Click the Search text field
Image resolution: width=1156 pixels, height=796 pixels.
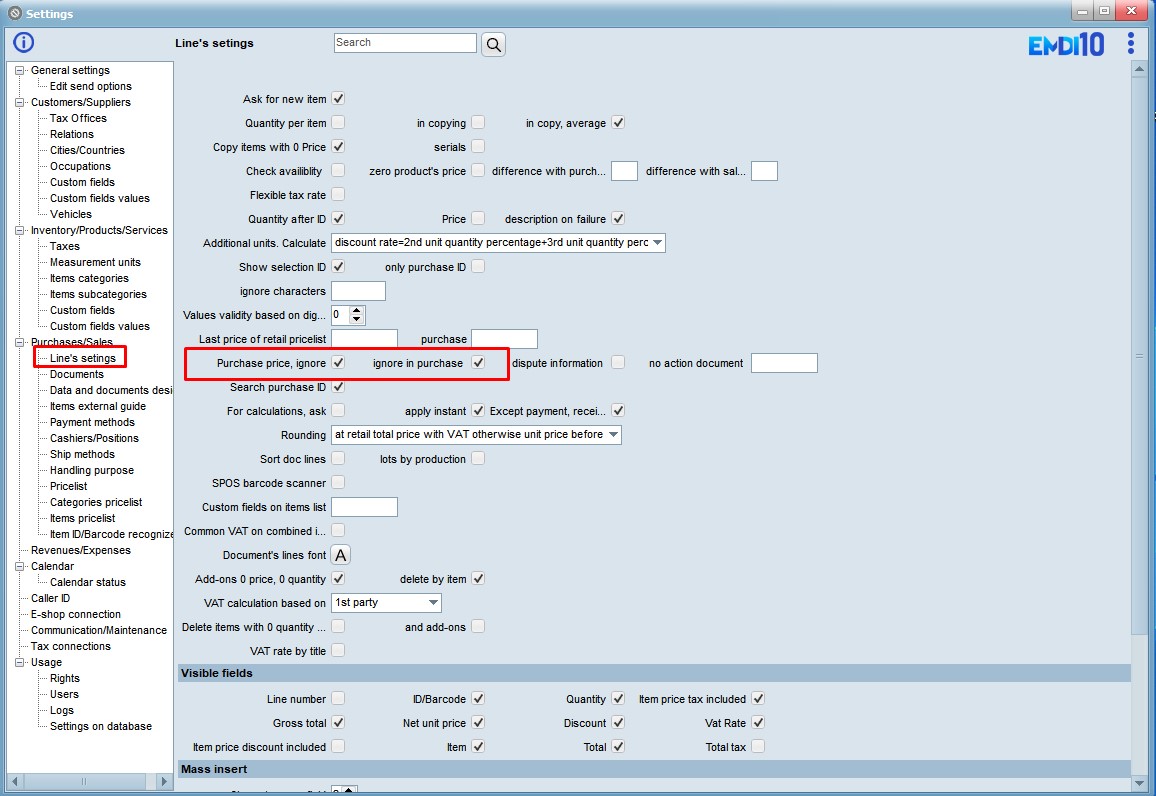(405, 43)
